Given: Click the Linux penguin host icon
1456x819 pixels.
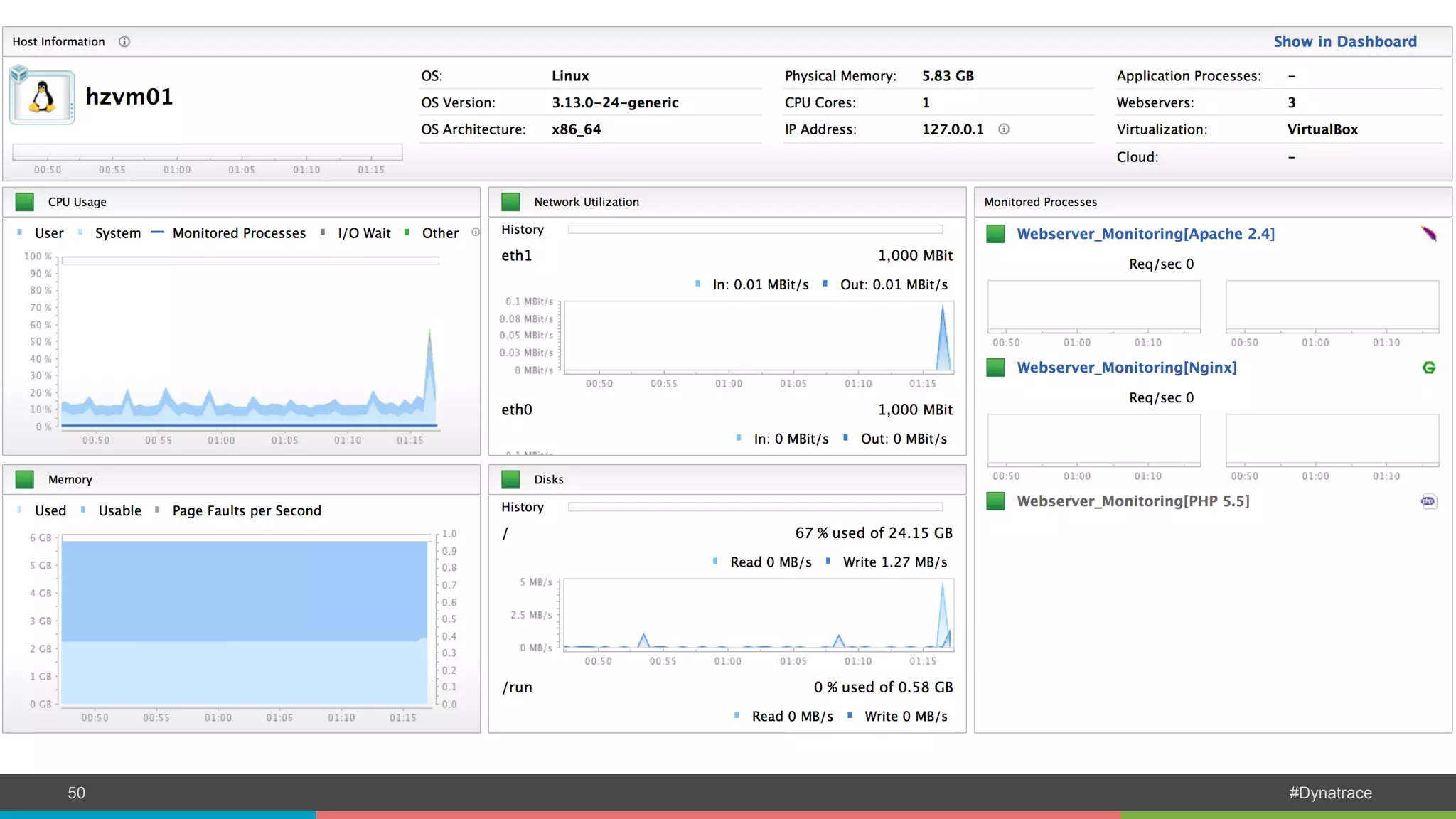Looking at the screenshot, I should click(42, 97).
